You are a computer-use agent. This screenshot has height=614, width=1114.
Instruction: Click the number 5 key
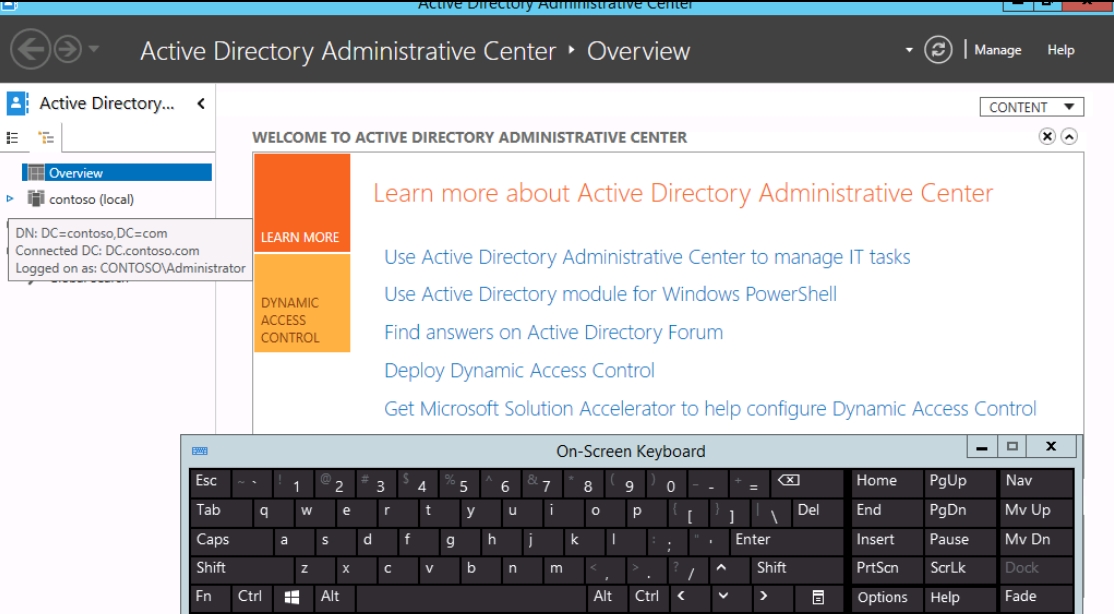click(458, 482)
